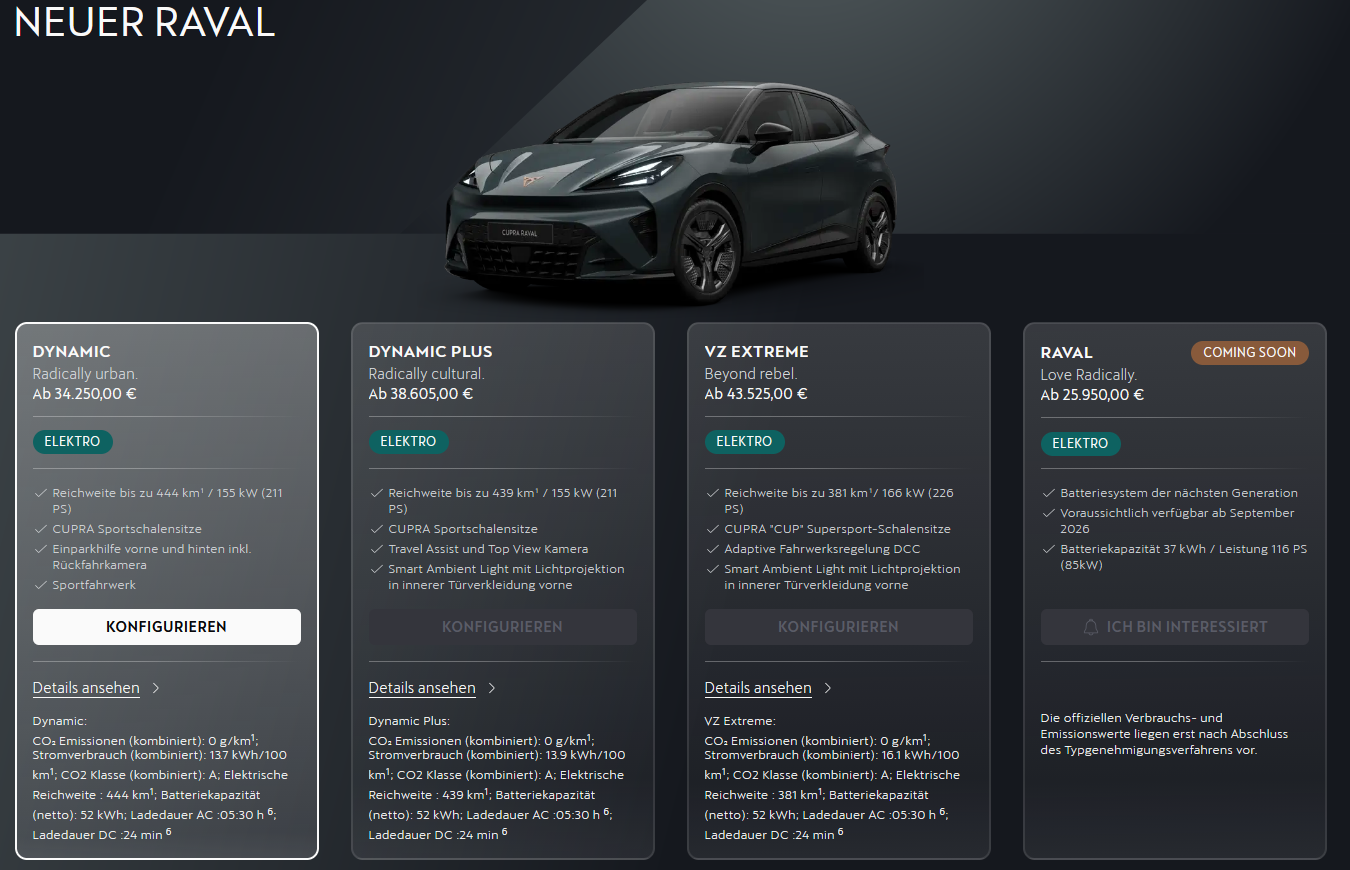Click KONFIGURIEREN on the Dynamic Plus card
1350x870 pixels.
coord(503,627)
